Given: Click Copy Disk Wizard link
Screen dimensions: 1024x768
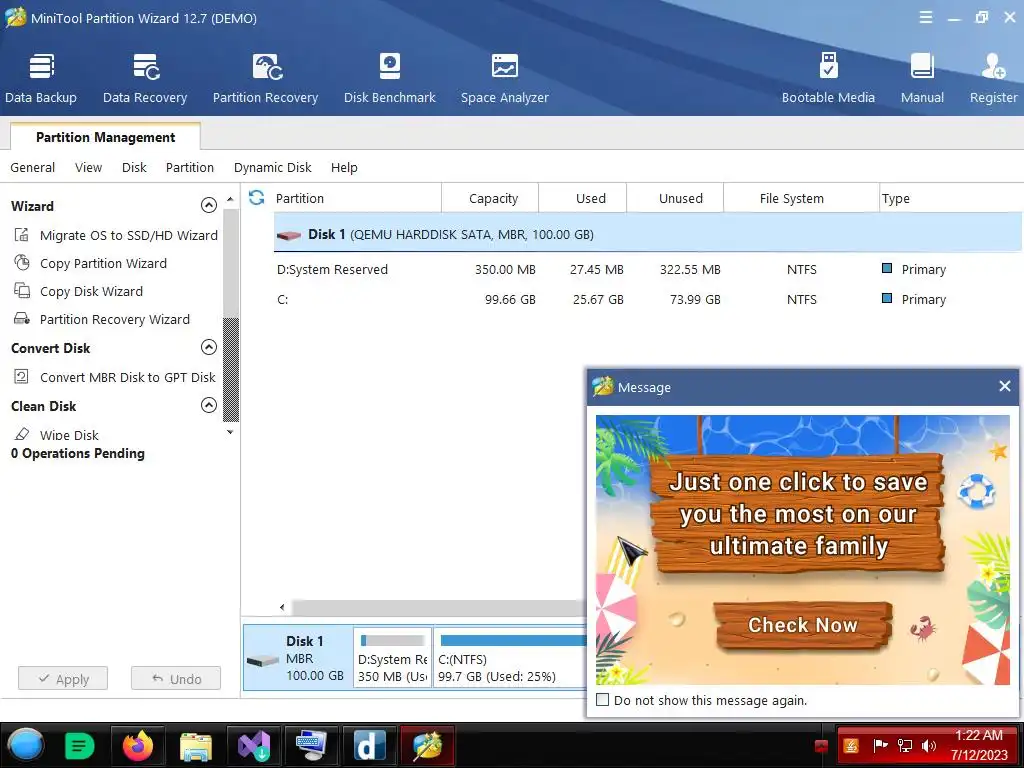Looking at the screenshot, I should coord(91,291).
